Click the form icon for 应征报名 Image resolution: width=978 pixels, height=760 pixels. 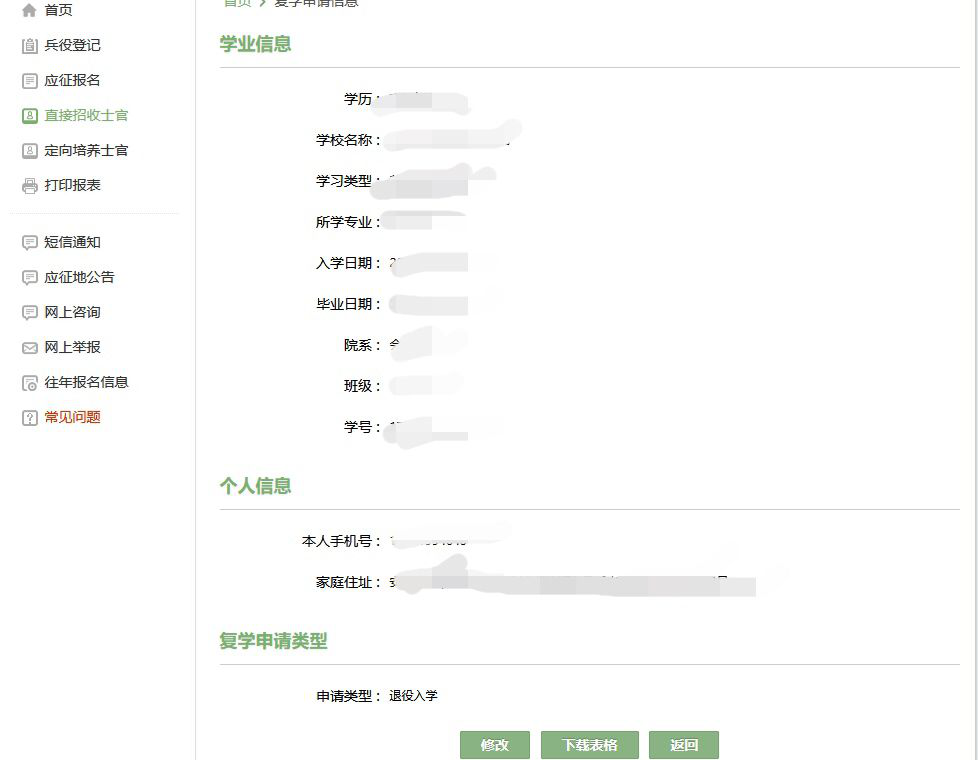(x=29, y=80)
